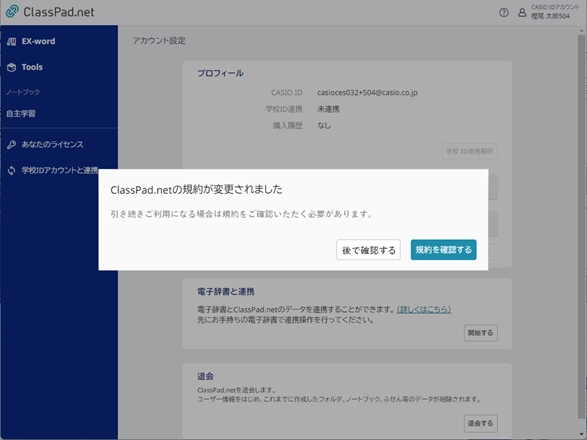Click the 規約を確認する button
Image resolution: width=587 pixels, height=440 pixels.
pyautogui.click(x=444, y=250)
